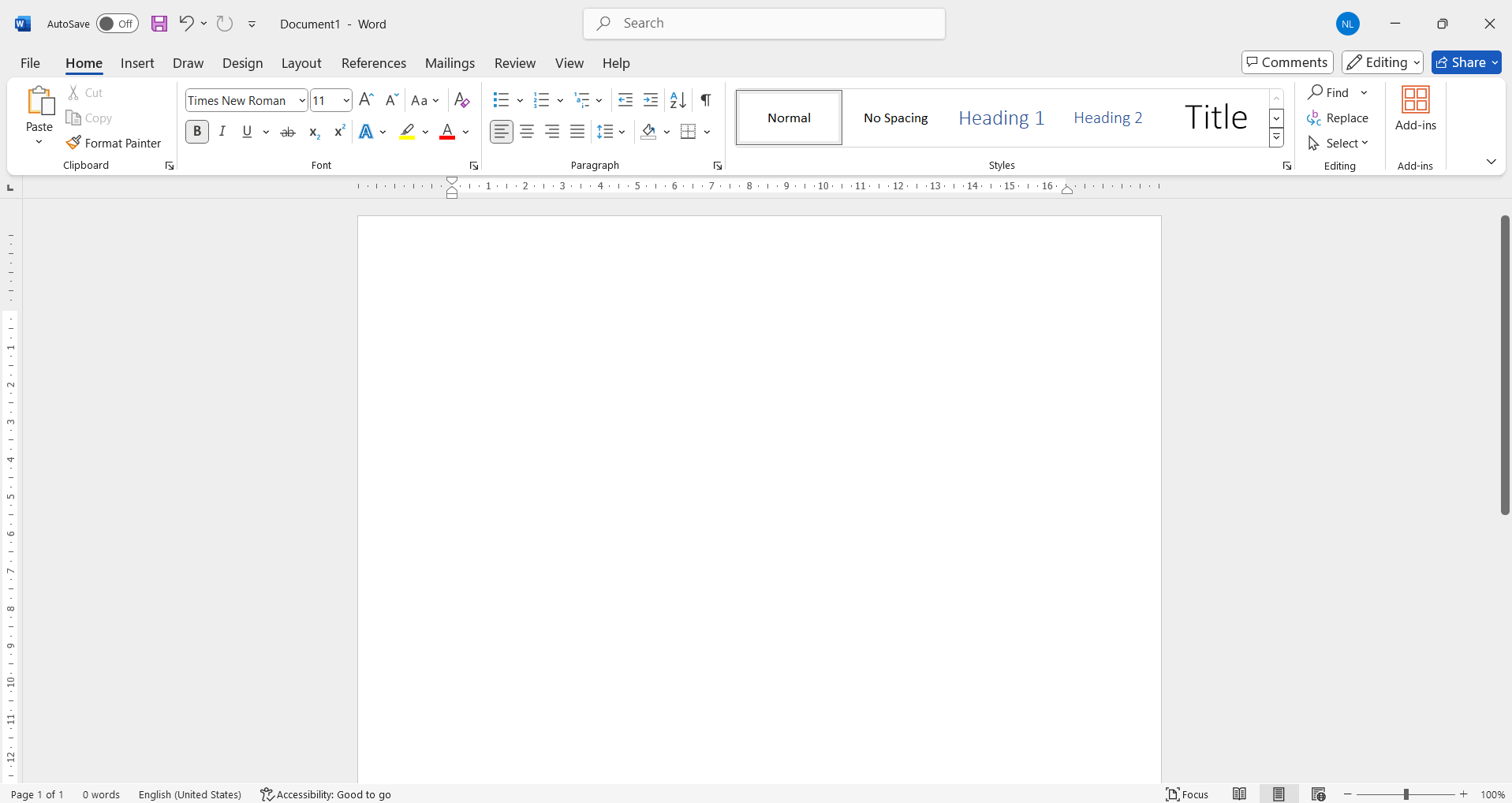1512x803 pixels.
Task: Expand the font size dropdown
Action: click(x=346, y=100)
